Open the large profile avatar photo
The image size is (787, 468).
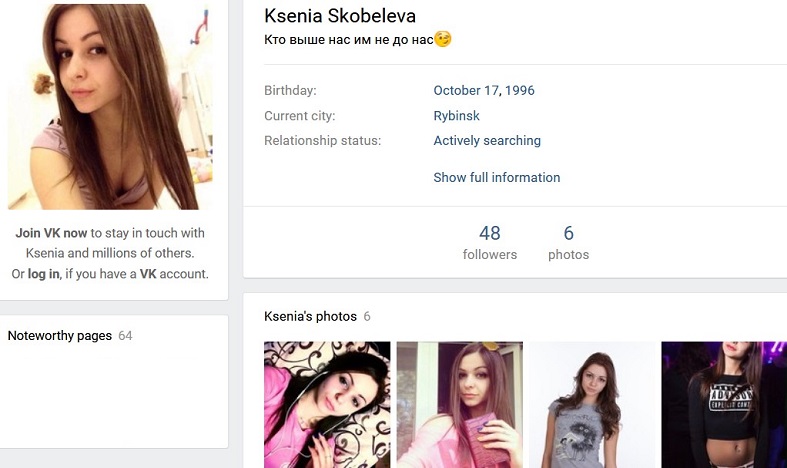tap(110, 106)
